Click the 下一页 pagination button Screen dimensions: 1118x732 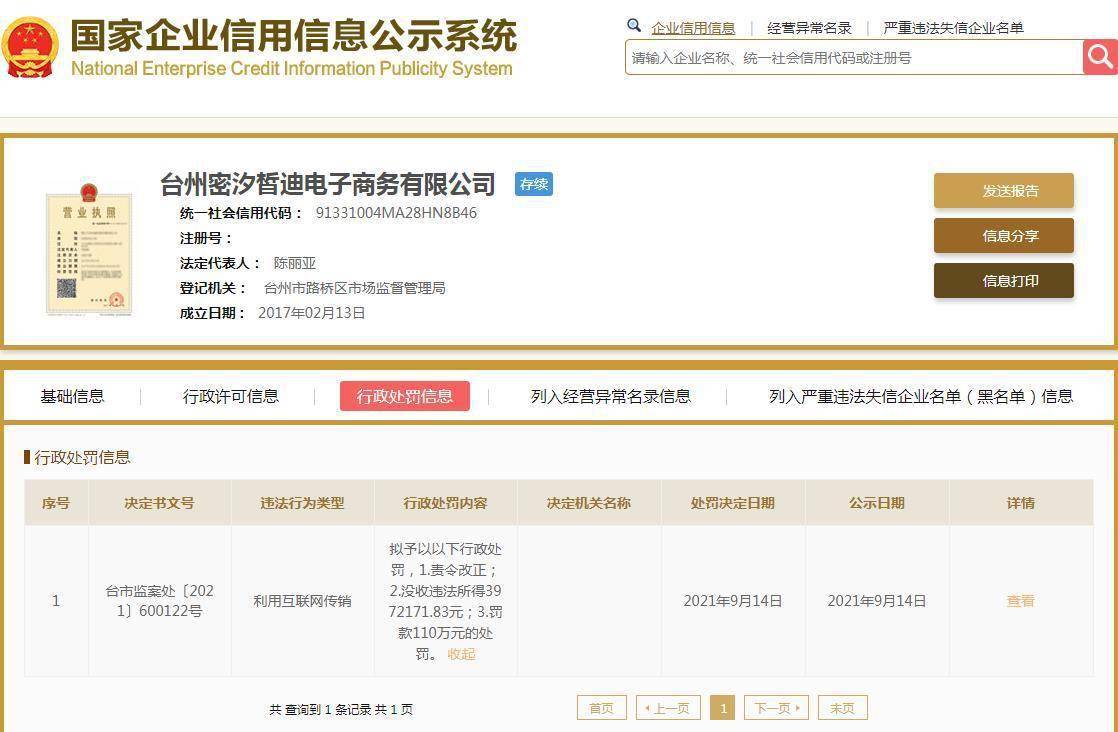coord(775,707)
